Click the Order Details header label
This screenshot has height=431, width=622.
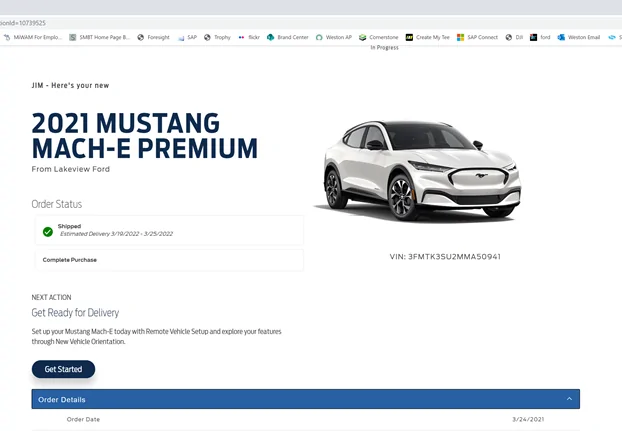[62, 400]
